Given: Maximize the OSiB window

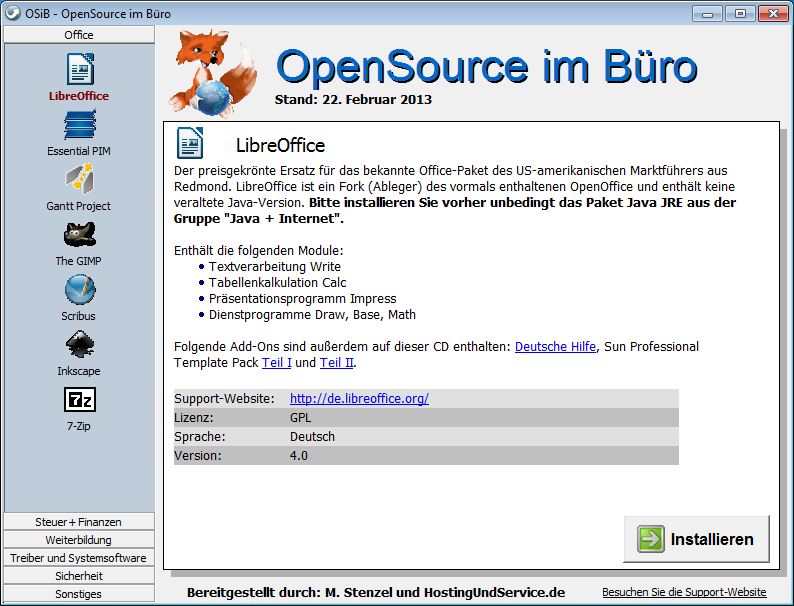Looking at the screenshot, I should click(740, 14).
